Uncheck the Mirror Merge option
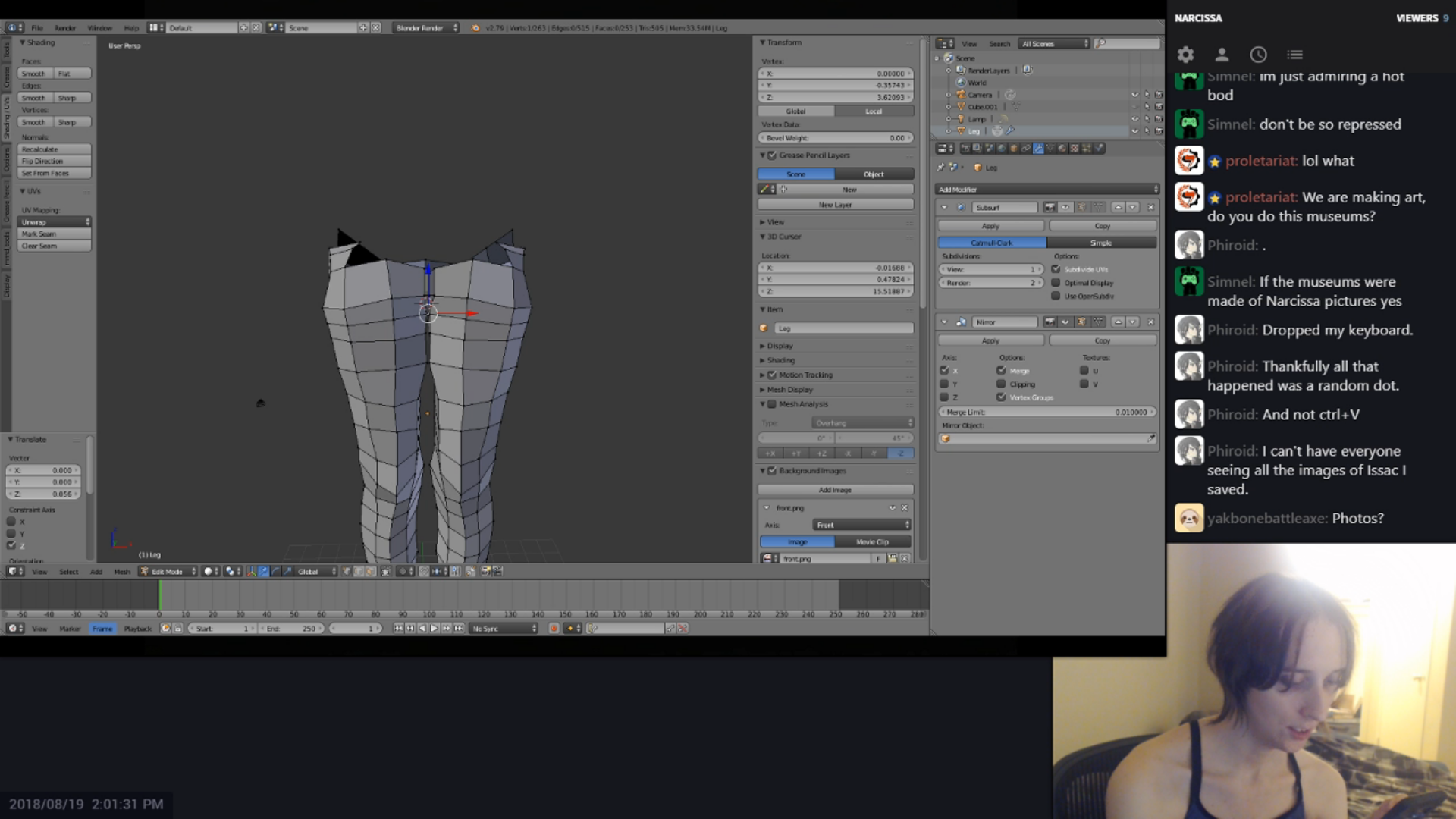Image resolution: width=1456 pixels, height=819 pixels. click(x=1001, y=371)
